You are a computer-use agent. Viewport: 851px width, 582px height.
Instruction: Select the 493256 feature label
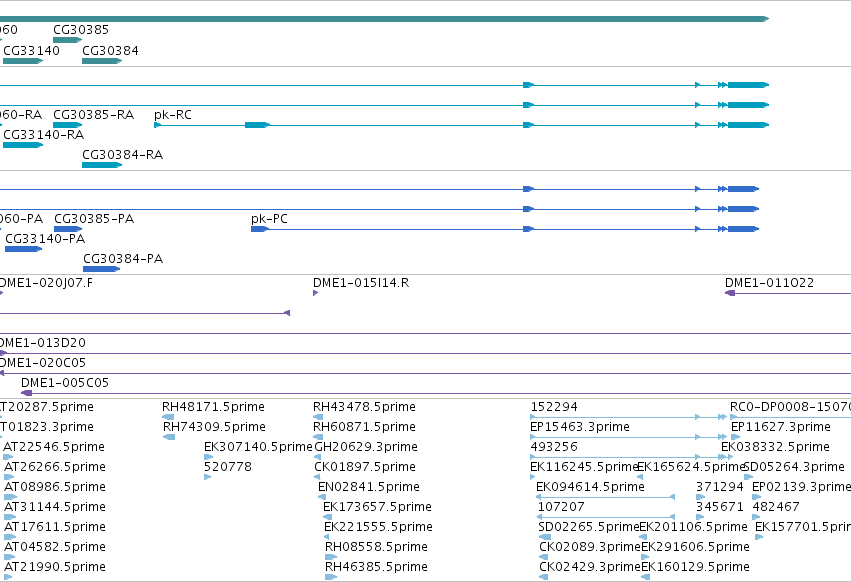point(554,447)
